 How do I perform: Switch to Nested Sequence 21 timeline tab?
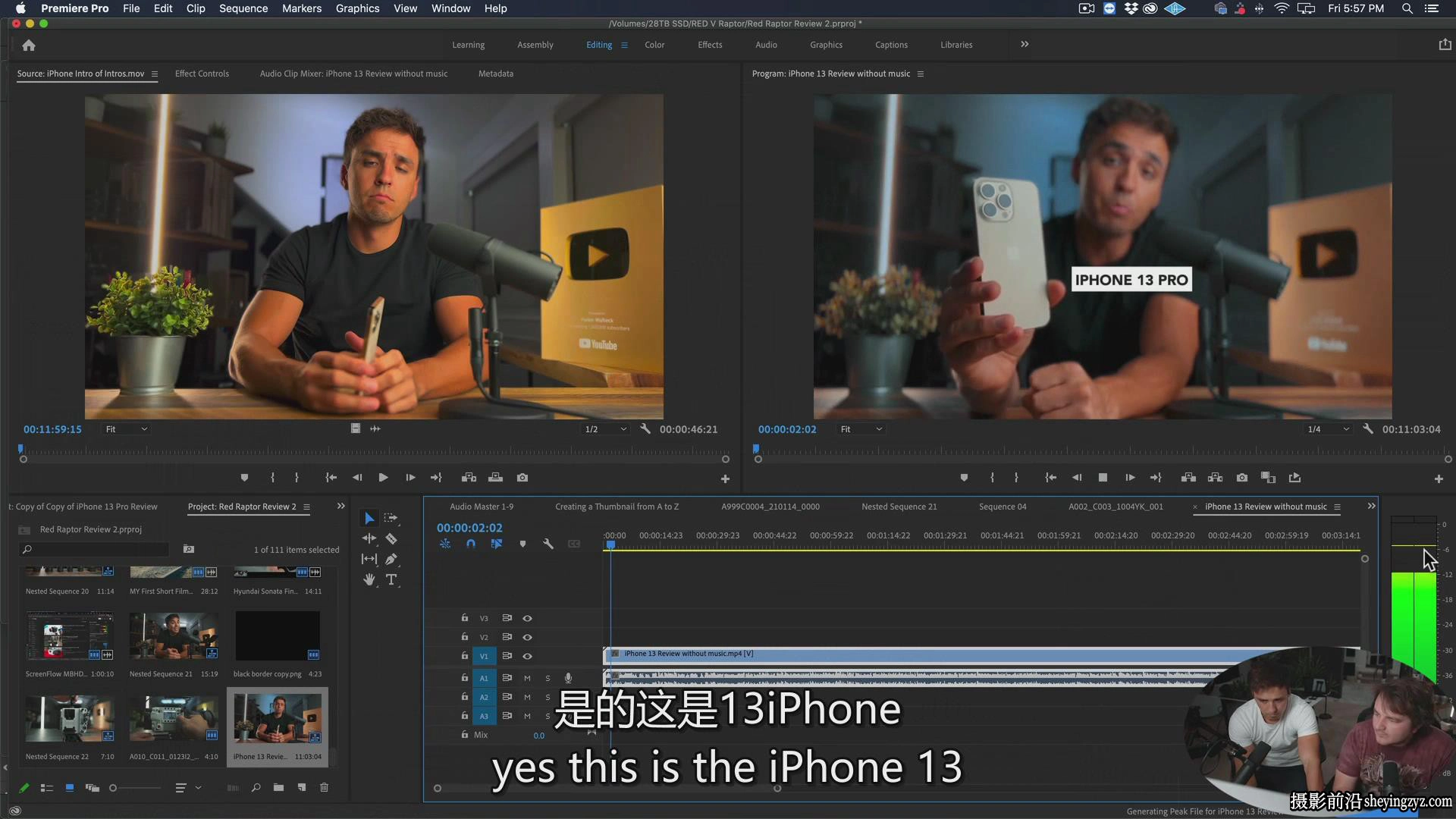[899, 507]
